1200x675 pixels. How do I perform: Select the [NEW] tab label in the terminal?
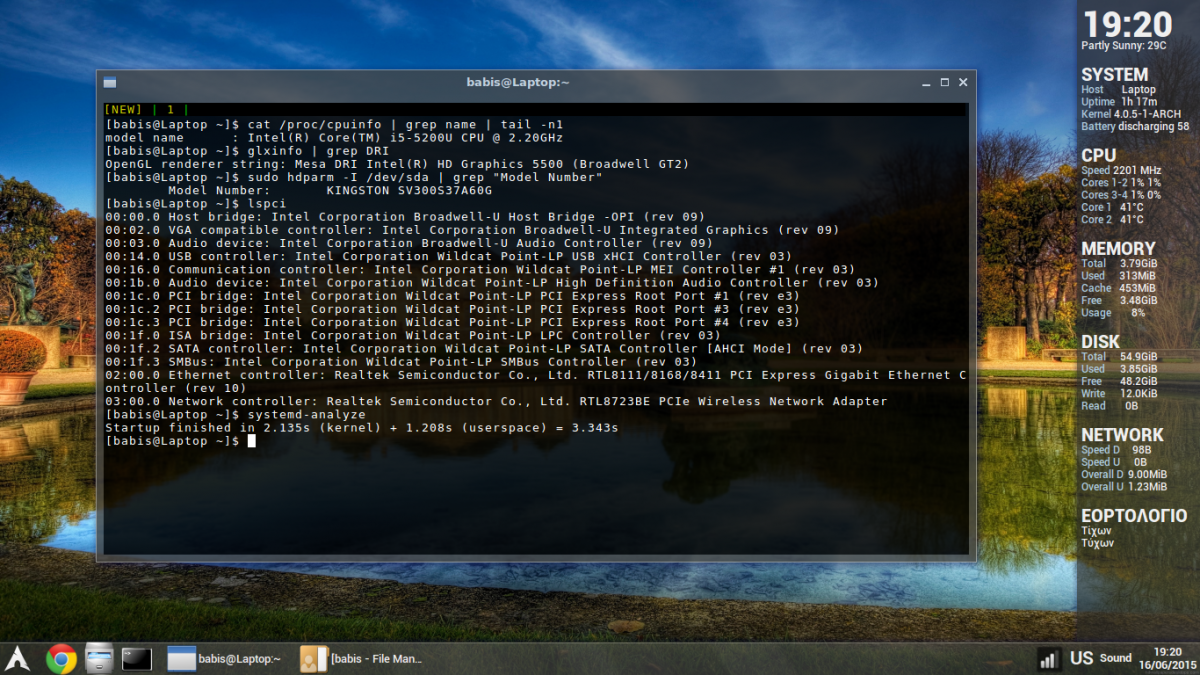point(124,109)
